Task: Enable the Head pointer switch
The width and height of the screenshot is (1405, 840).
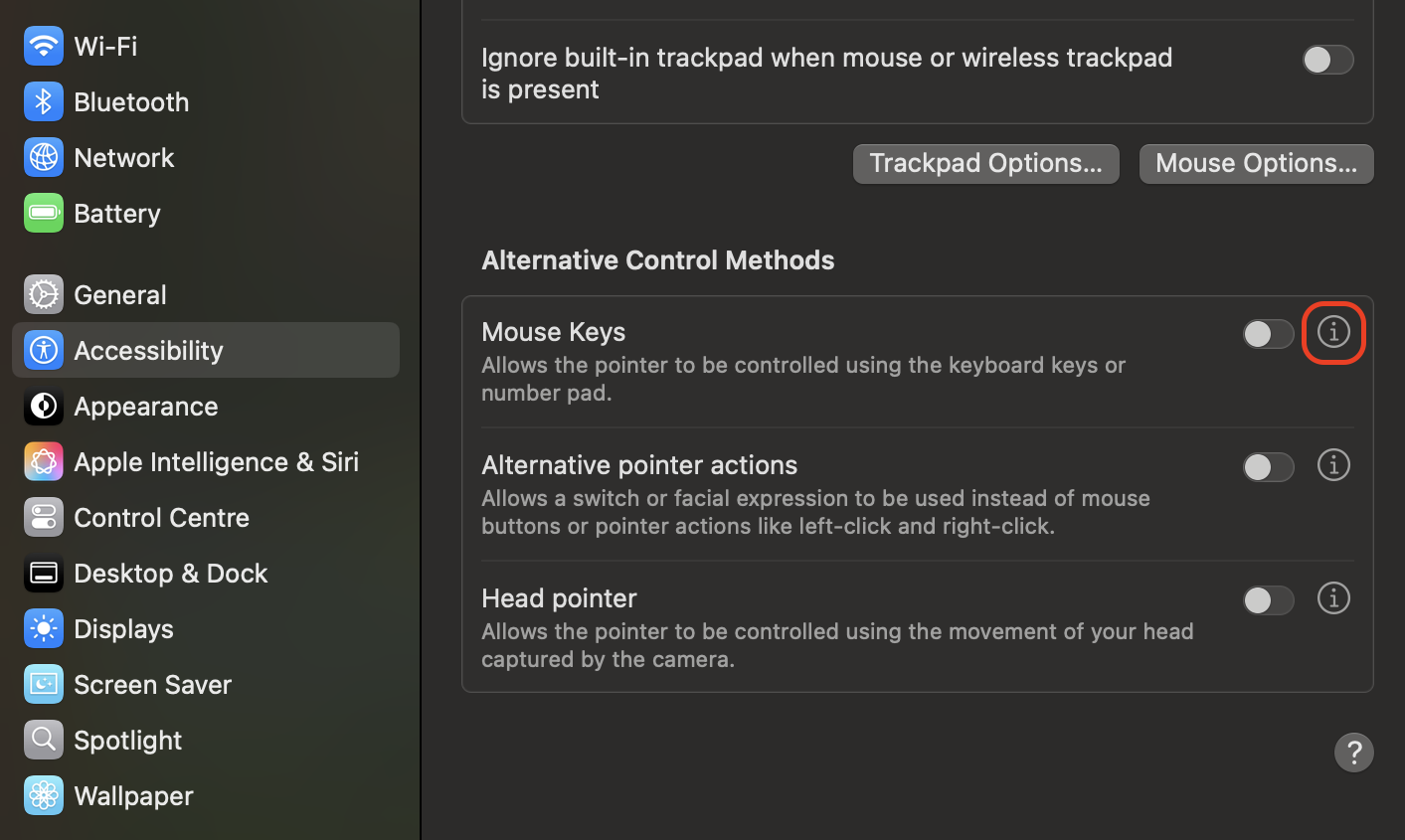Action: click(x=1269, y=599)
